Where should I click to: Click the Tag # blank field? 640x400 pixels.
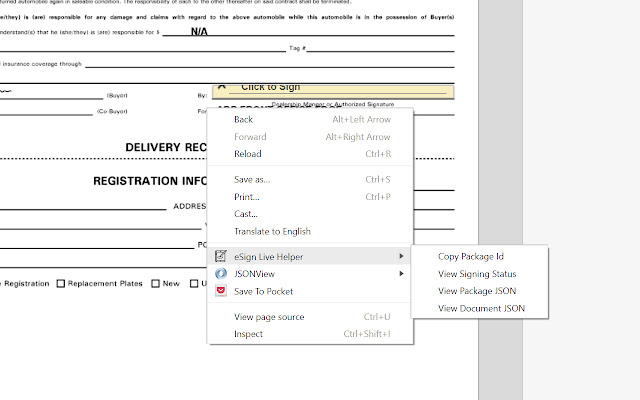[380, 48]
